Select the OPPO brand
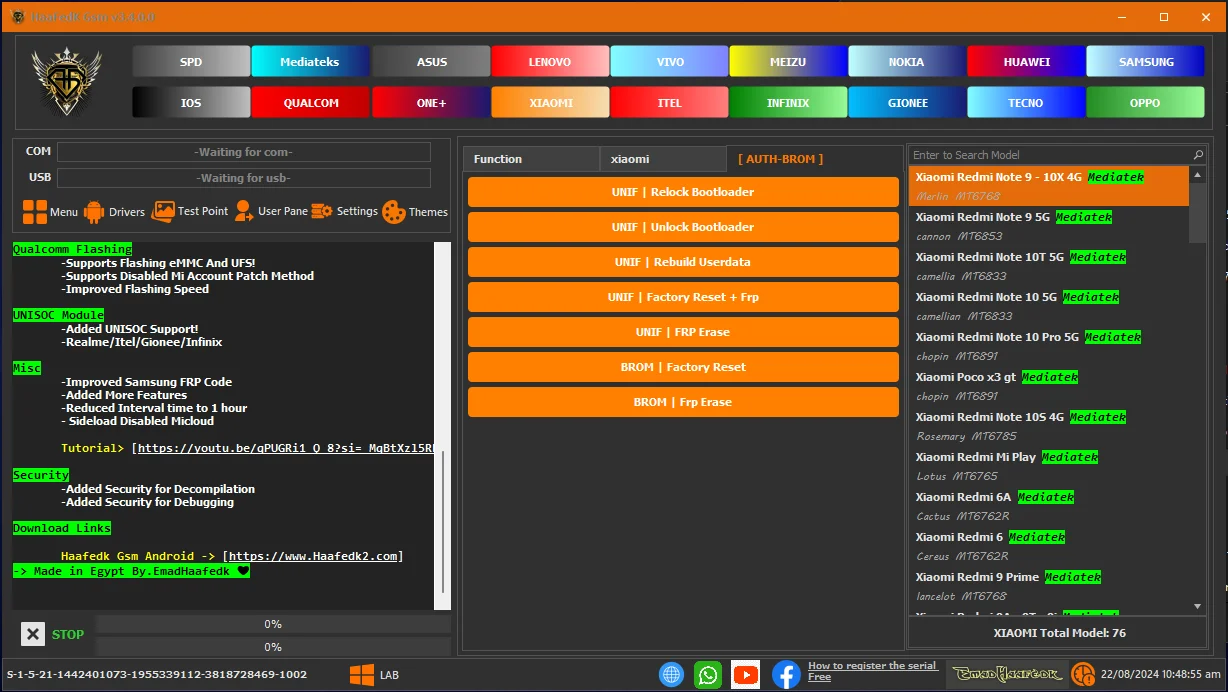1228x692 pixels. 1146,103
